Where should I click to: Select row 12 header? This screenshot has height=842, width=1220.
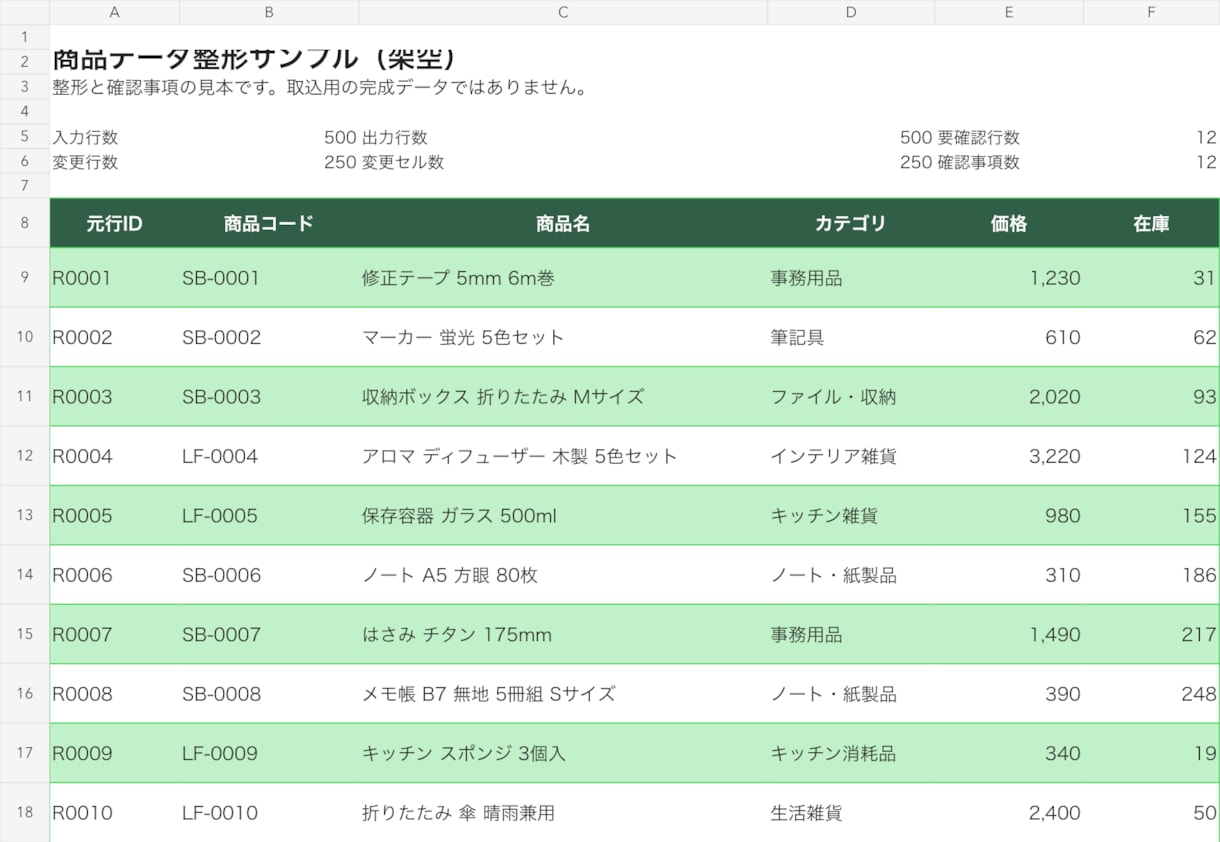point(25,456)
